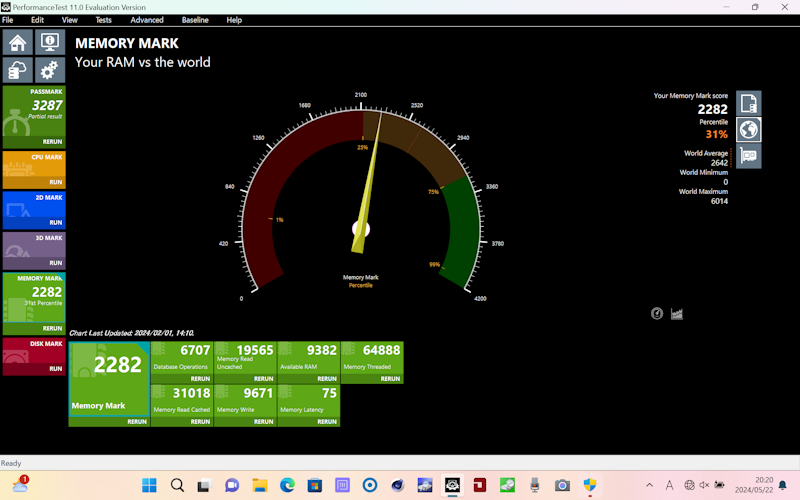Click the Available RAM 9382 result
Image resolution: width=800 pixels, height=500 pixels.
pos(308,358)
